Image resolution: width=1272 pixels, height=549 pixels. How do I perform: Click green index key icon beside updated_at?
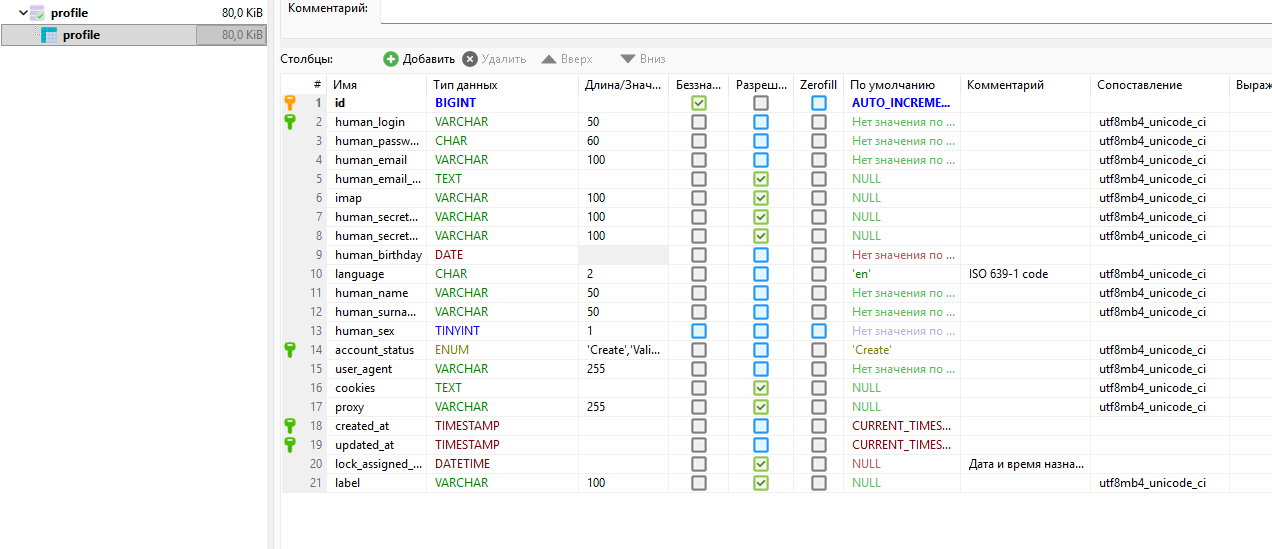coord(290,445)
